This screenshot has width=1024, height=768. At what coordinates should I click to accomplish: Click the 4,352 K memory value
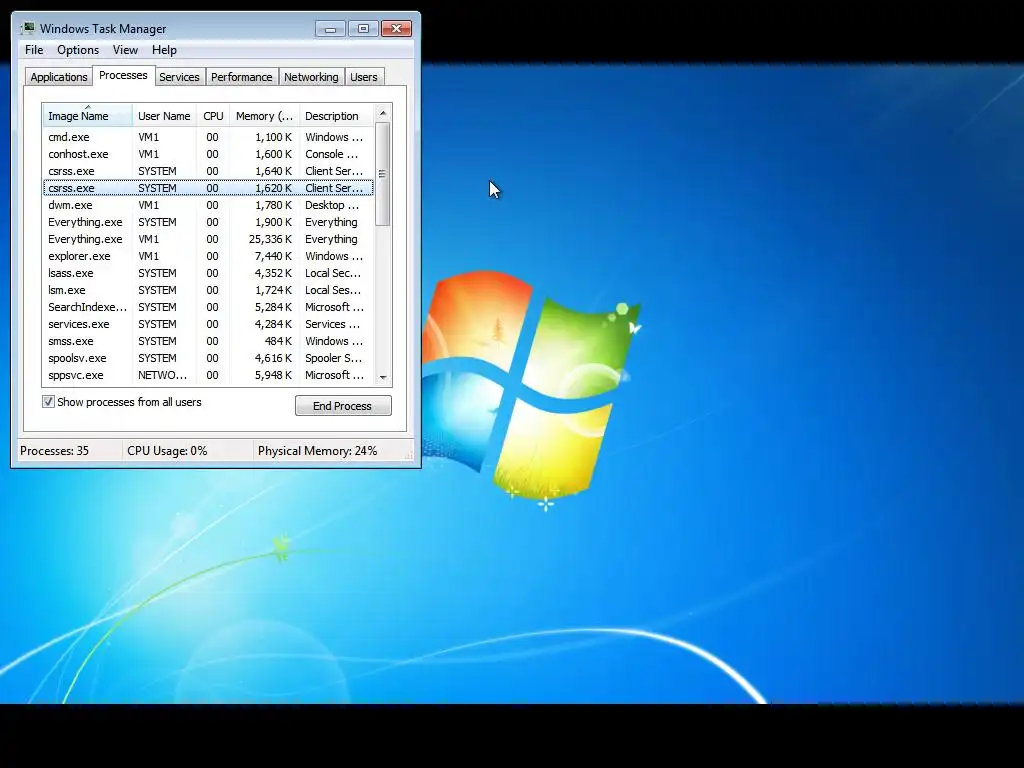click(273, 273)
